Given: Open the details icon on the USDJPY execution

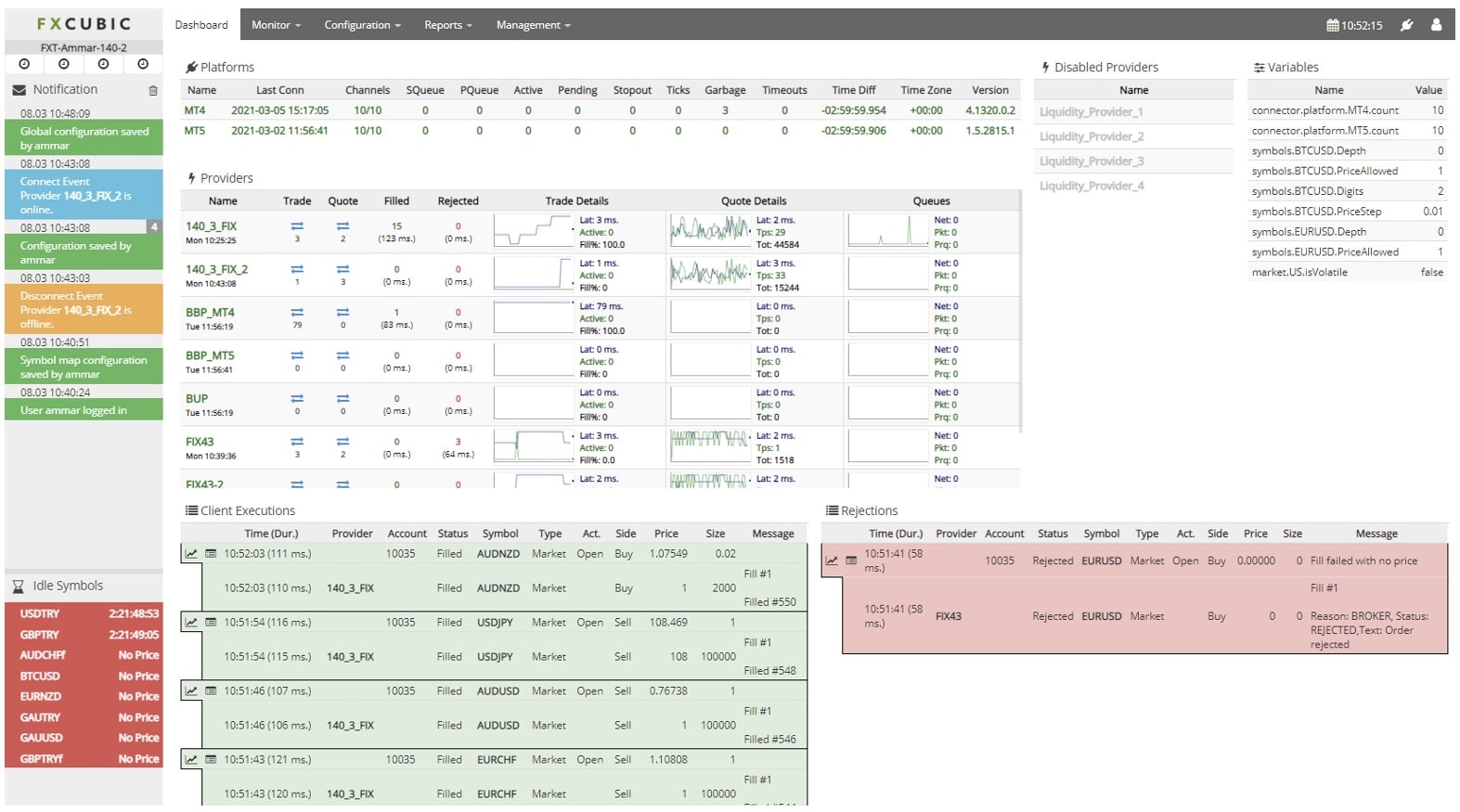Looking at the screenshot, I should (x=211, y=623).
